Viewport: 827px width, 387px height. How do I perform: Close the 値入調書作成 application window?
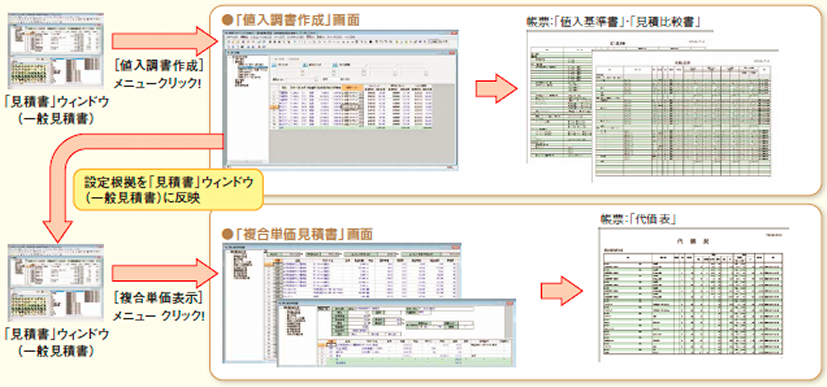[454, 33]
